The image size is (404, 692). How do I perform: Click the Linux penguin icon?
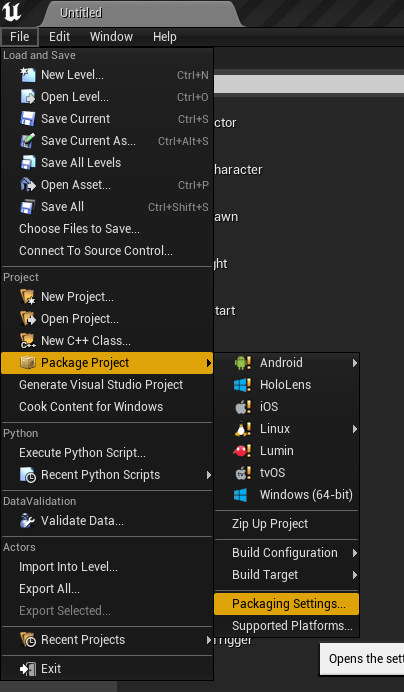[242, 429]
